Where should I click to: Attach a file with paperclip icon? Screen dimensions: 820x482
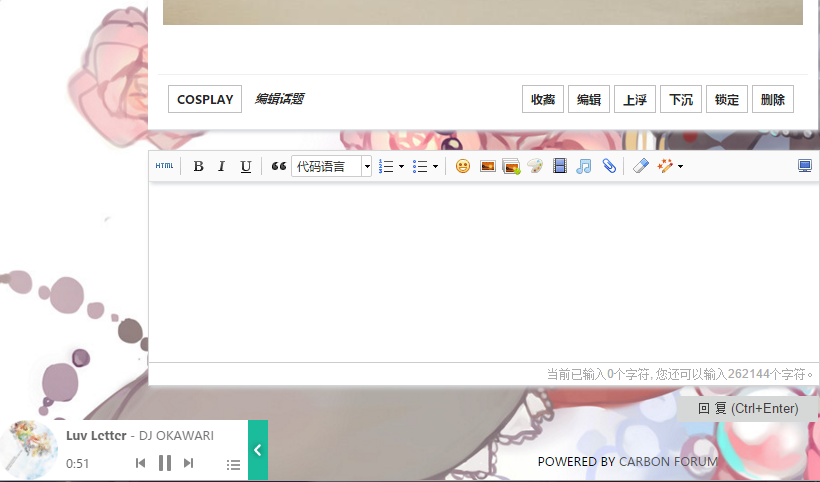point(609,166)
